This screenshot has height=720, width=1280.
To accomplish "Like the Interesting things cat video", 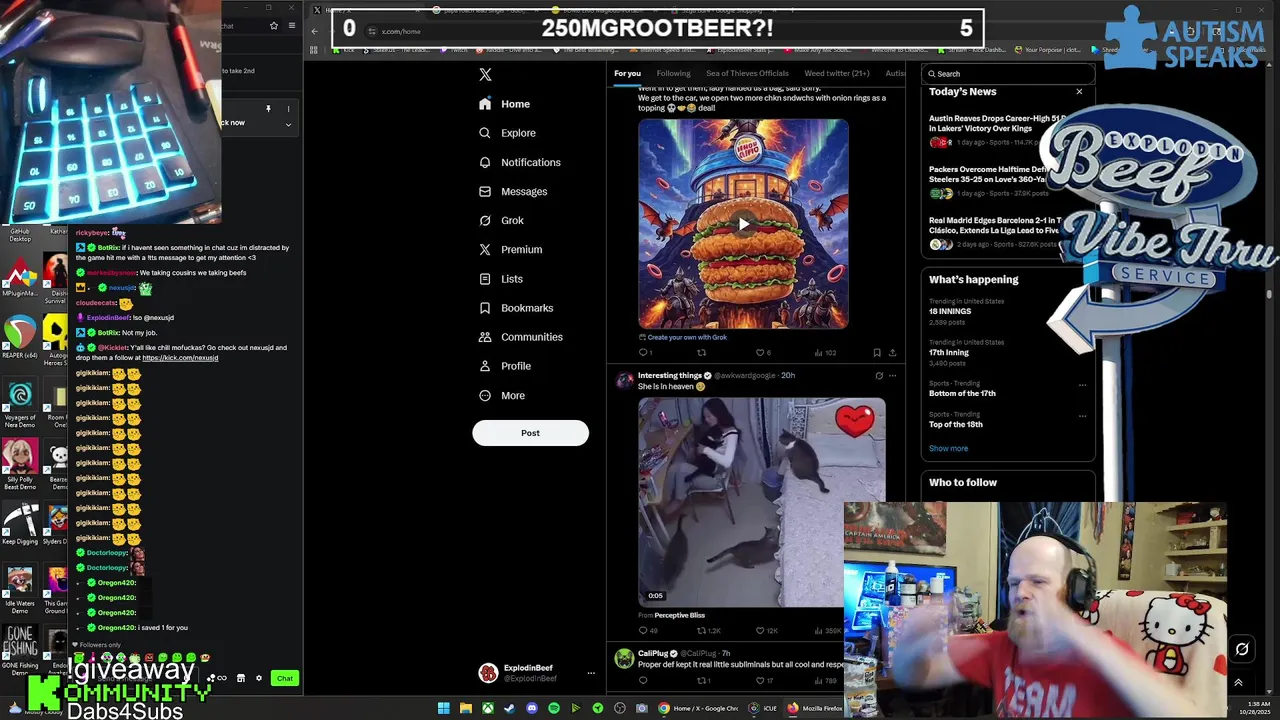I will [x=766, y=630].
